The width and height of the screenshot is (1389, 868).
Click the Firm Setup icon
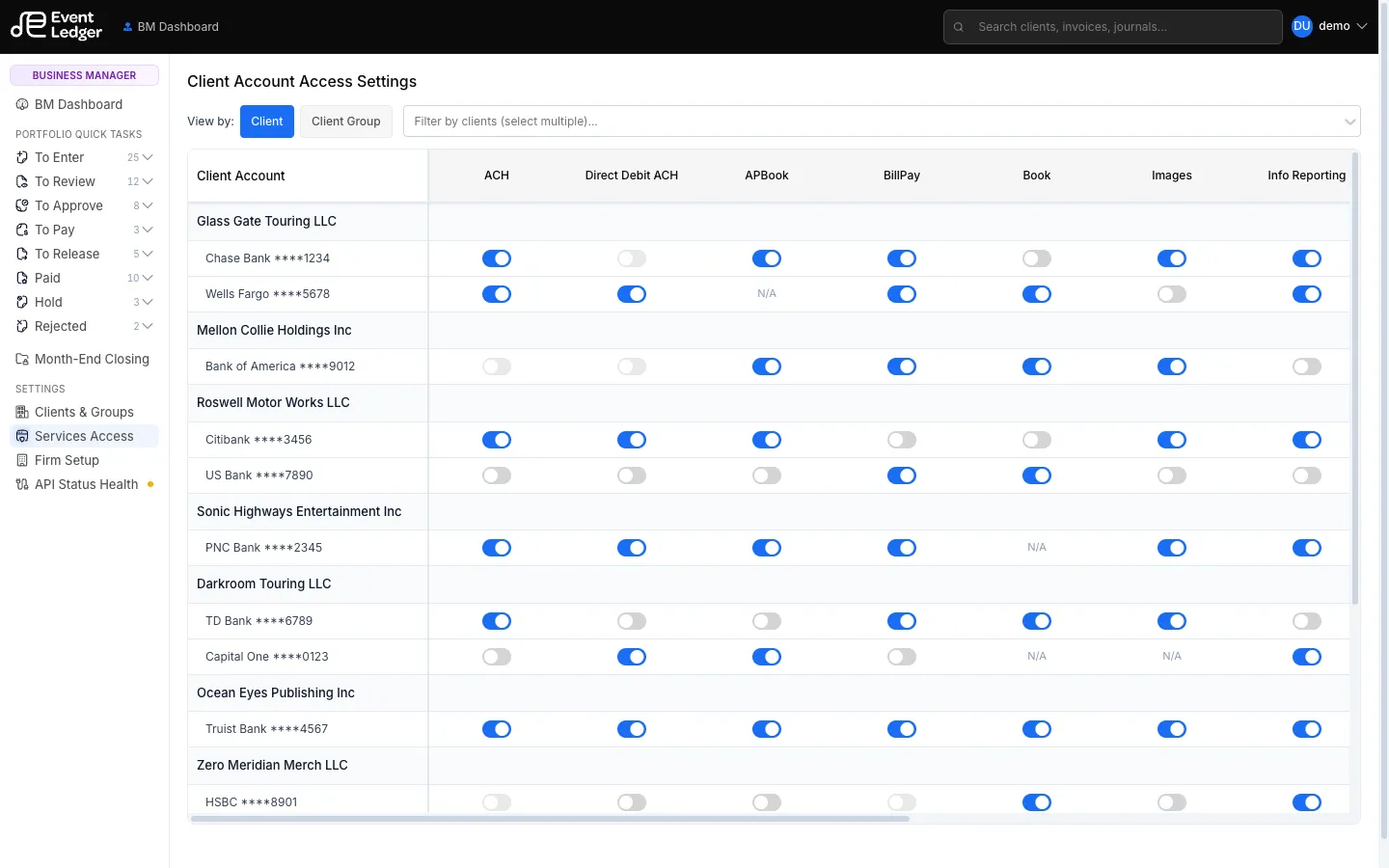[22, 460]
